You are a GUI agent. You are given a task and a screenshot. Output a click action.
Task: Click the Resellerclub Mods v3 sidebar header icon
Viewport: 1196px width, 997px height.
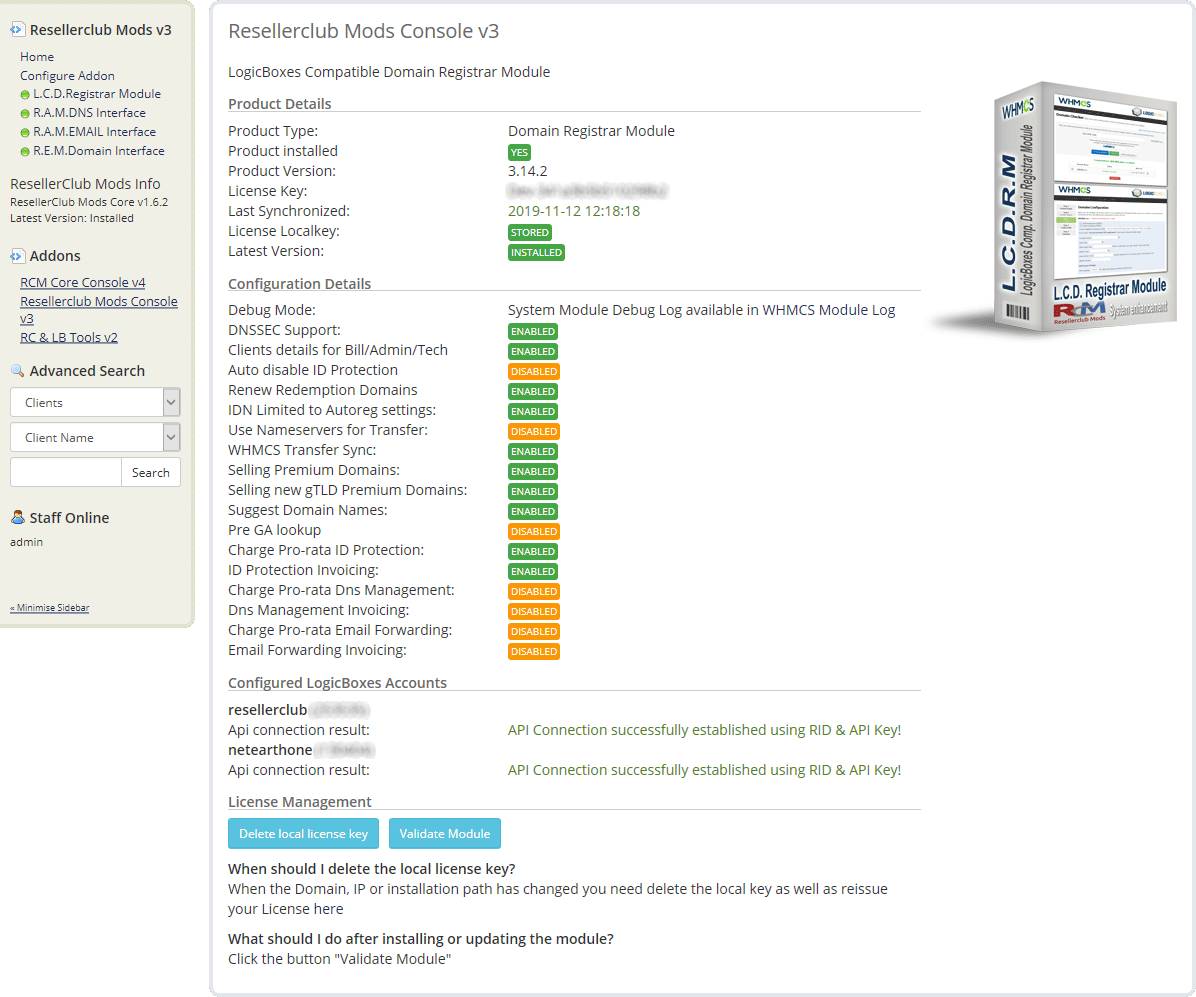pyautogui.click(x=17, y=30)
